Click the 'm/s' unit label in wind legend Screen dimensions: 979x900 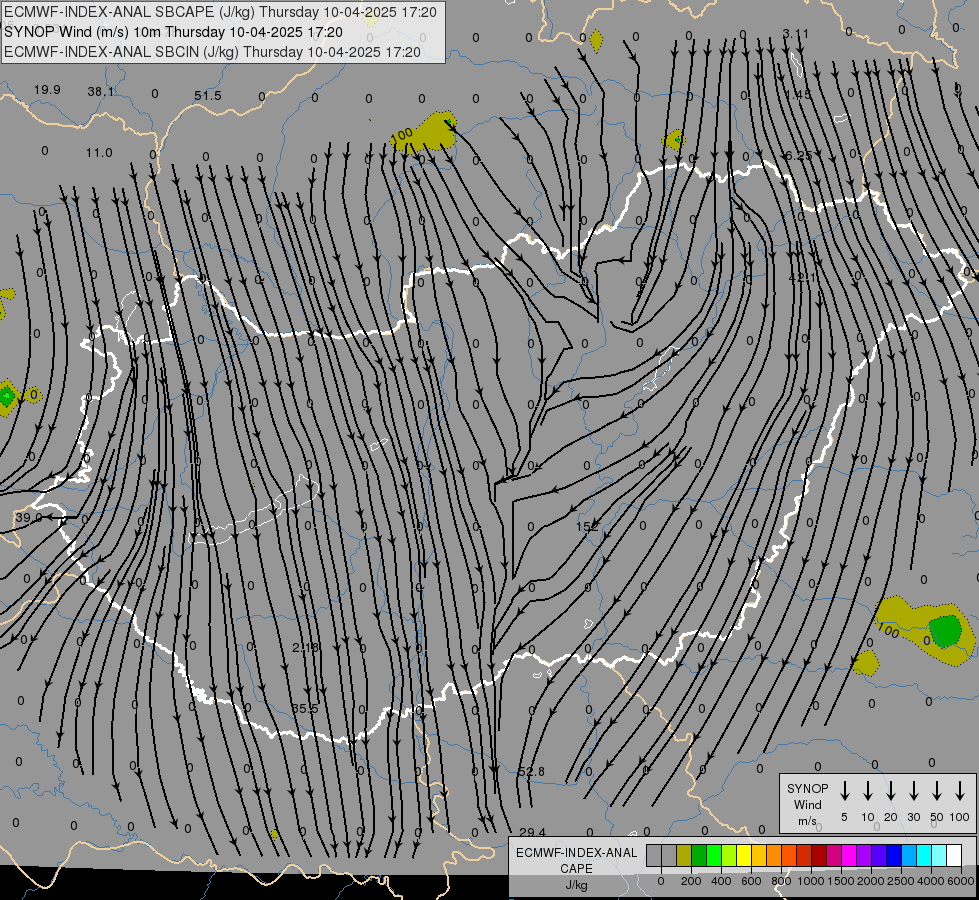pos(807,821)
